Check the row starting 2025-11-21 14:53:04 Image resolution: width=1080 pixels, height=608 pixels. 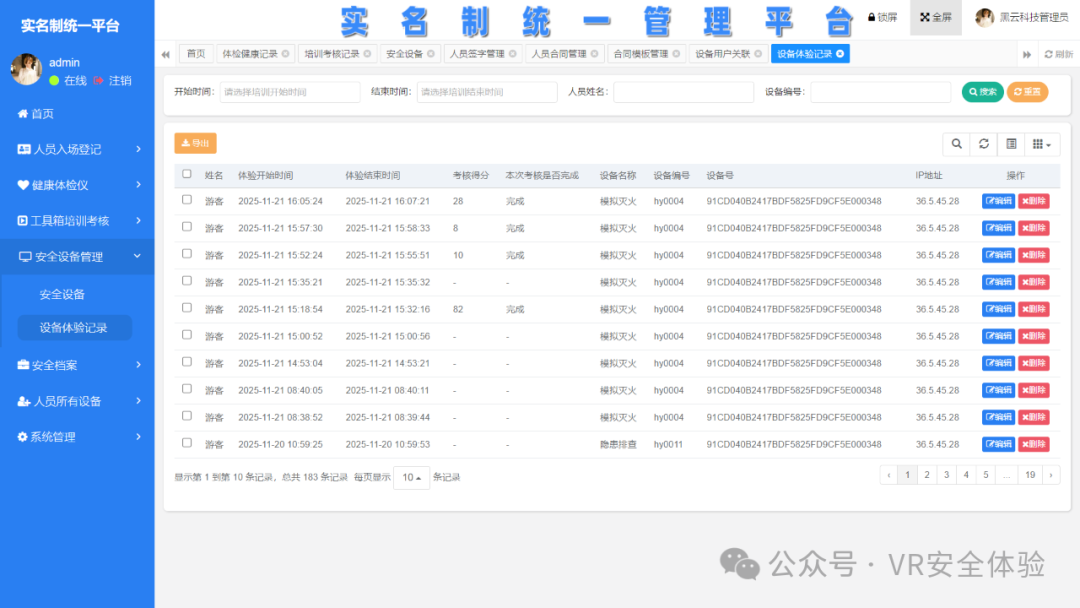point(187,361)
